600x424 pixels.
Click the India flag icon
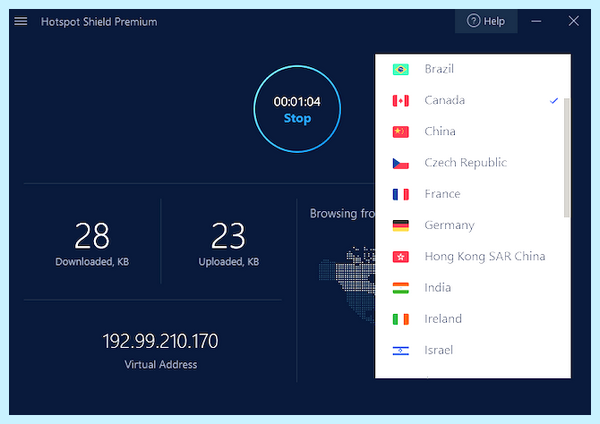point(401,288)
